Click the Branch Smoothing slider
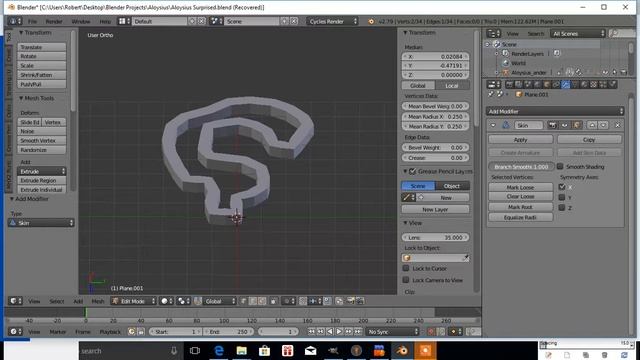This screenshot has height=360, width=640. tap(521, 167)
